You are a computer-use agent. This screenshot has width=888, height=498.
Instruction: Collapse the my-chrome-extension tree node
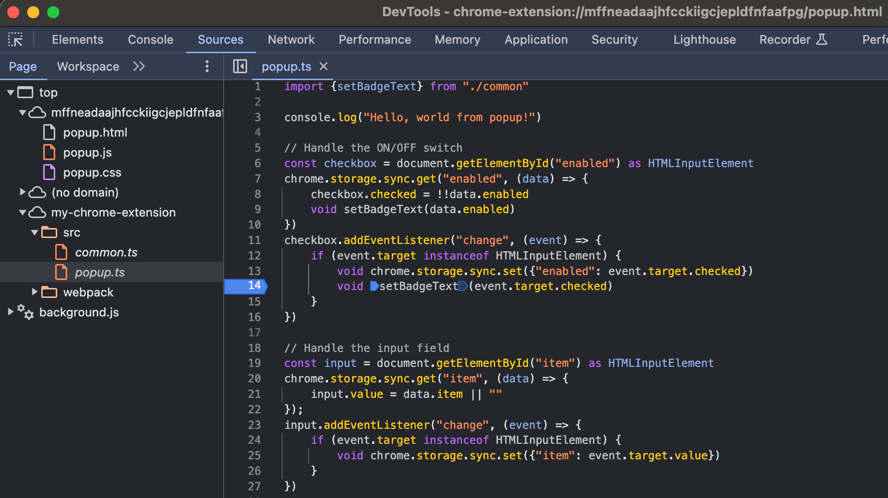point(23,212)
